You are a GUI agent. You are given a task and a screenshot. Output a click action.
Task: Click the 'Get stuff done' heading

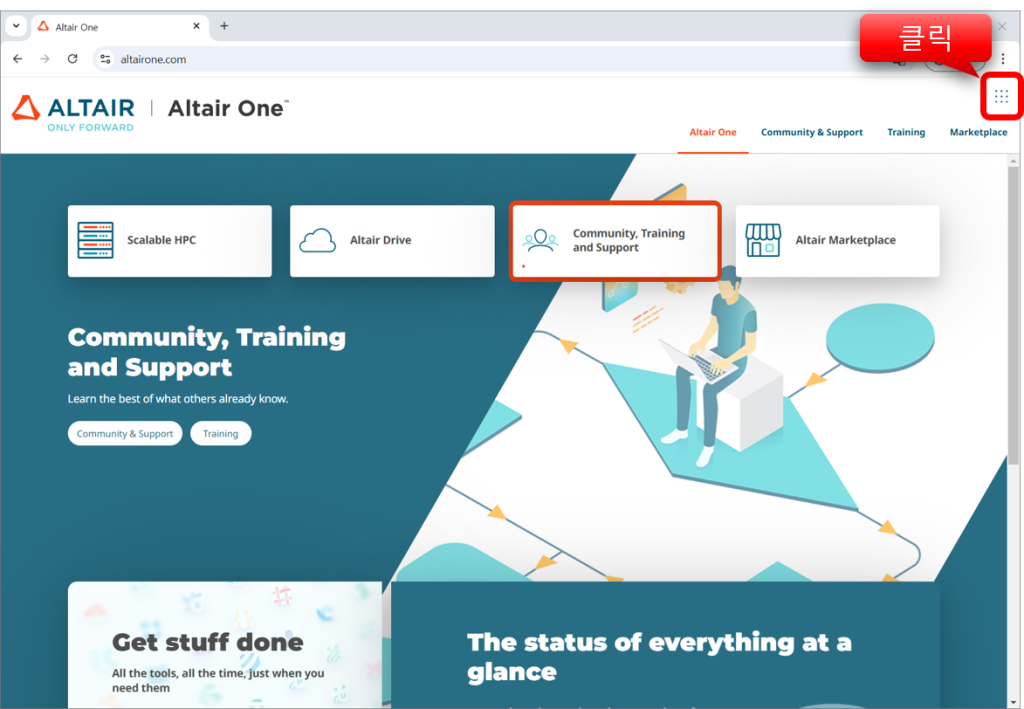[208, 642]
